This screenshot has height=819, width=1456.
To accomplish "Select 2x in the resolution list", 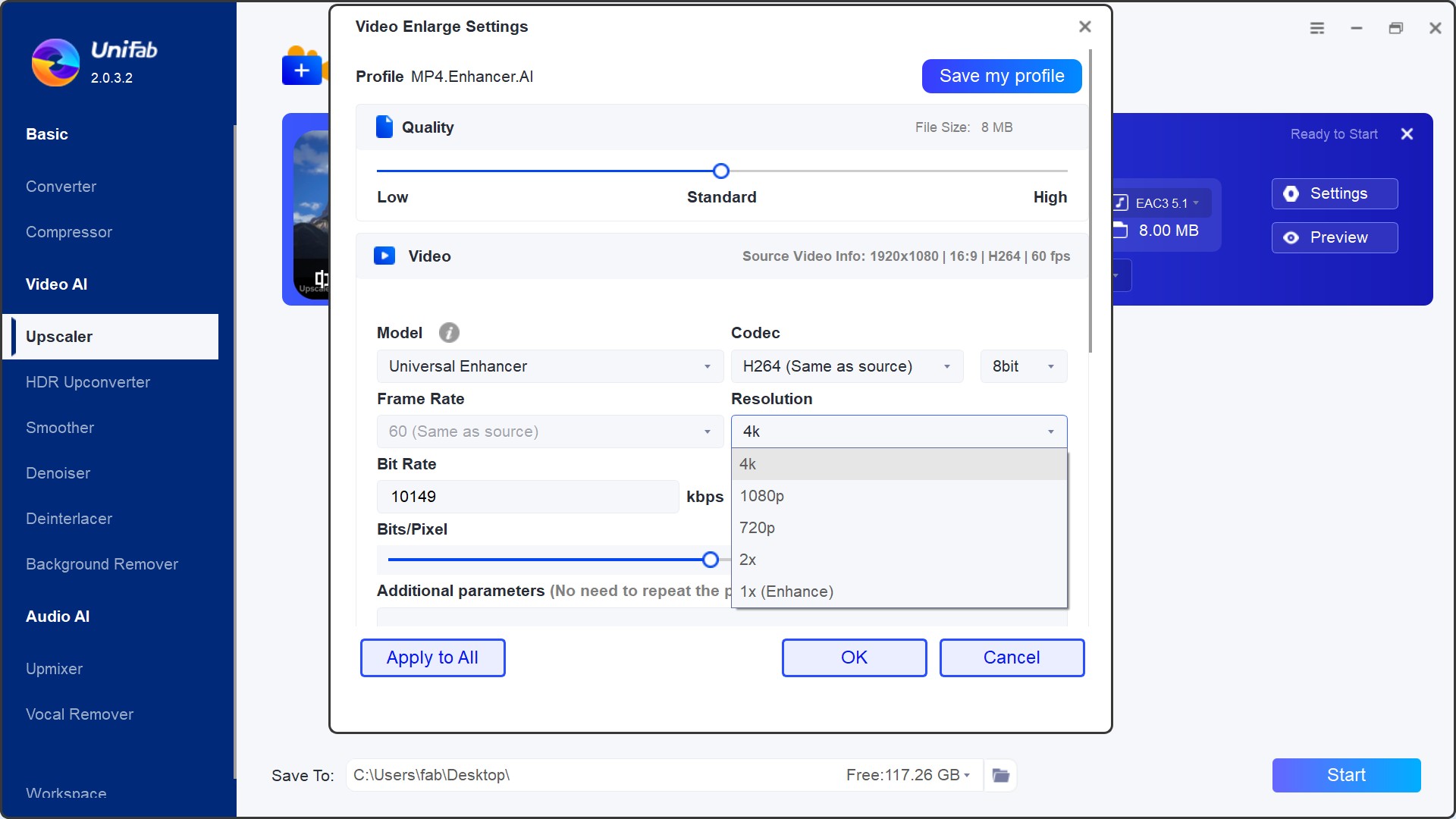I will pos(899,560).
